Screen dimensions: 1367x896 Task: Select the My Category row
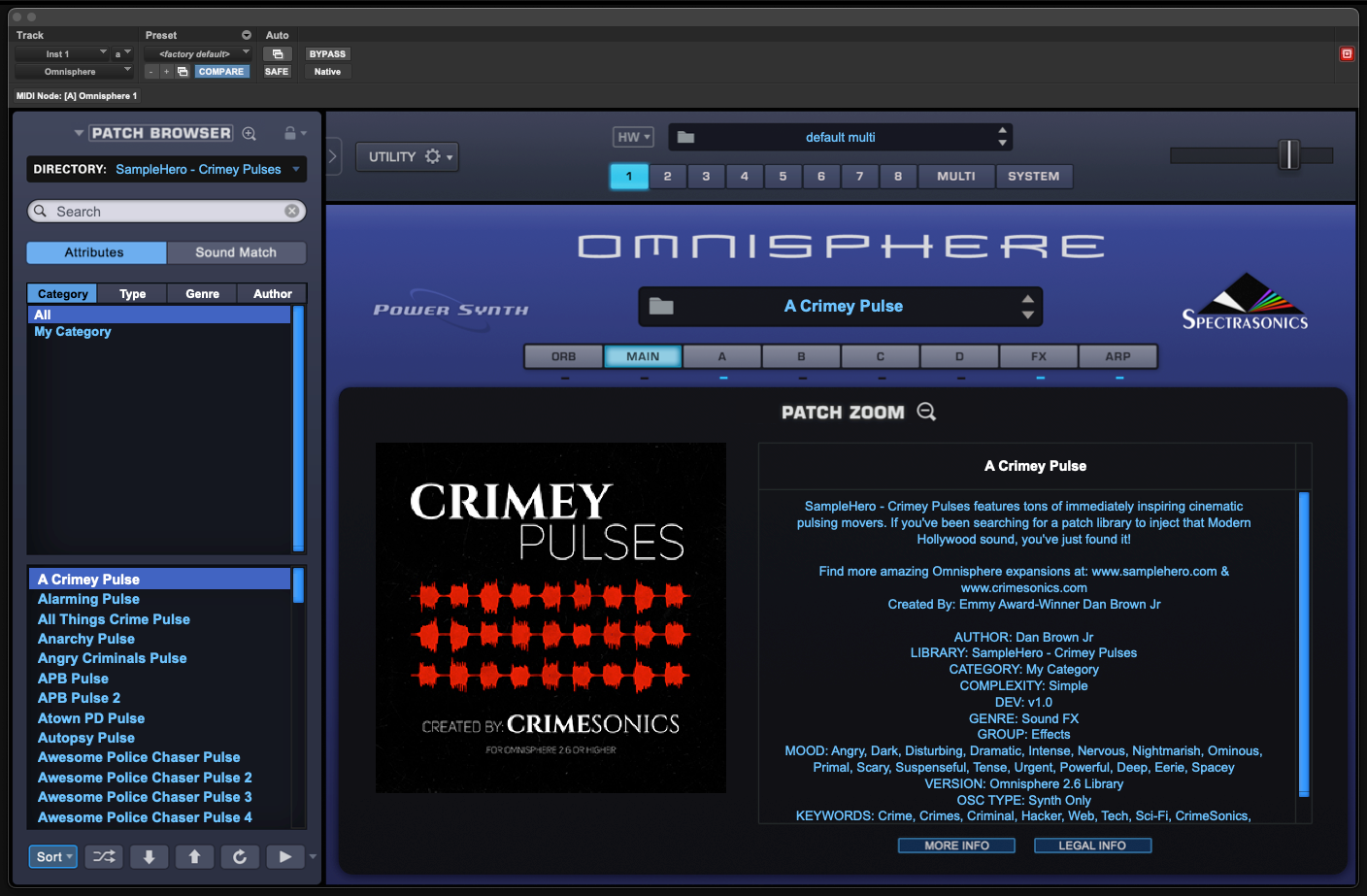pos(160,332)
